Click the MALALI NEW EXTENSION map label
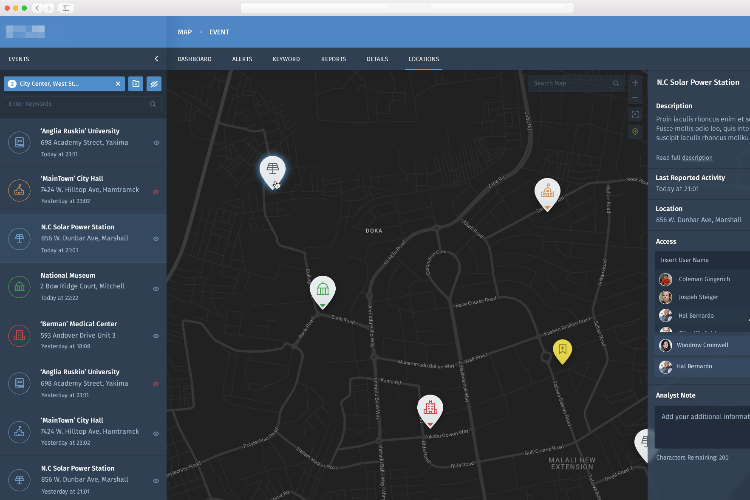This screenshot has height=500, width=750. pyautogui.click(x=572, y=463)
